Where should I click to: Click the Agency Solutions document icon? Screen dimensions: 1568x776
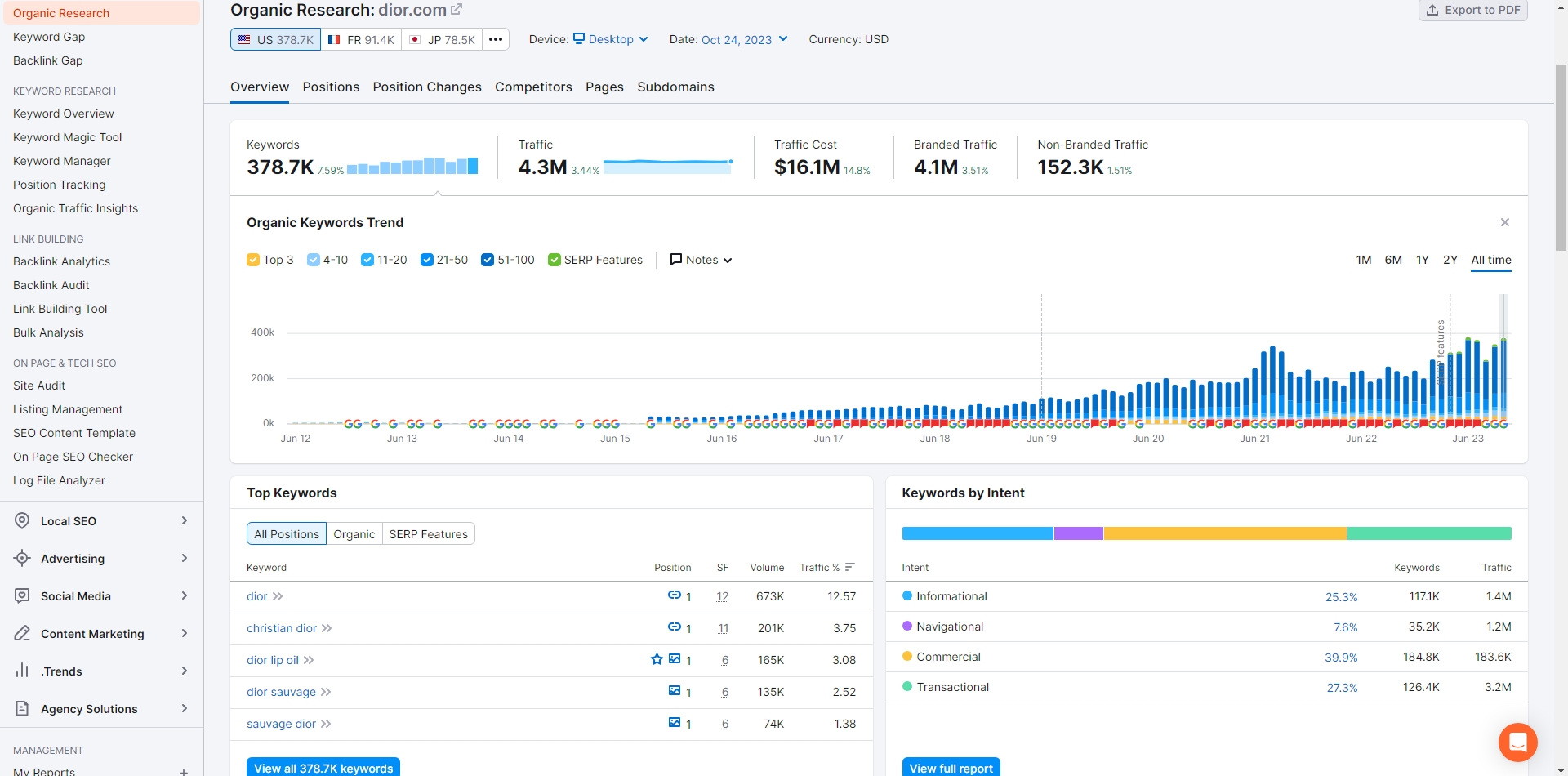(22, 709)
